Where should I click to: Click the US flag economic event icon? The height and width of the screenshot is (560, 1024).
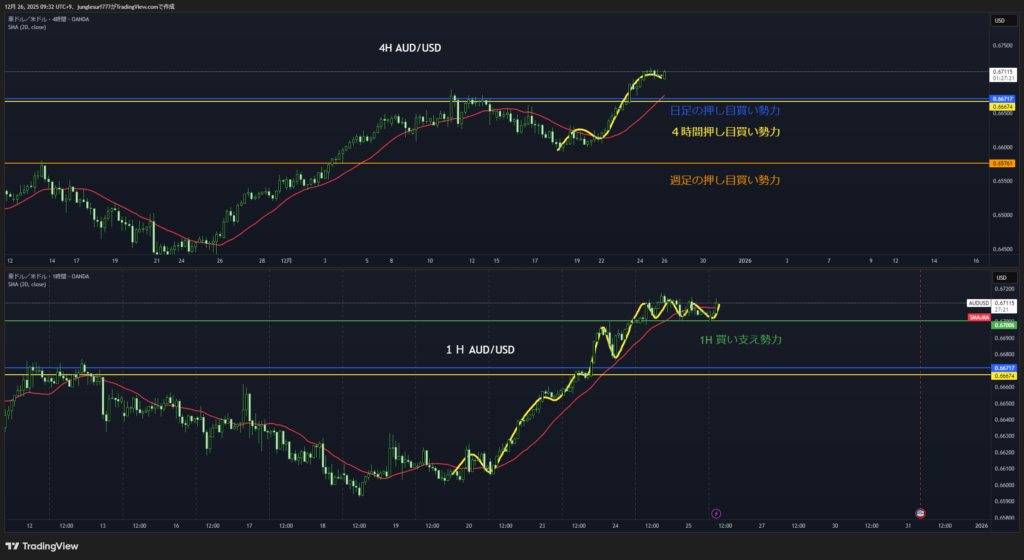920,513
